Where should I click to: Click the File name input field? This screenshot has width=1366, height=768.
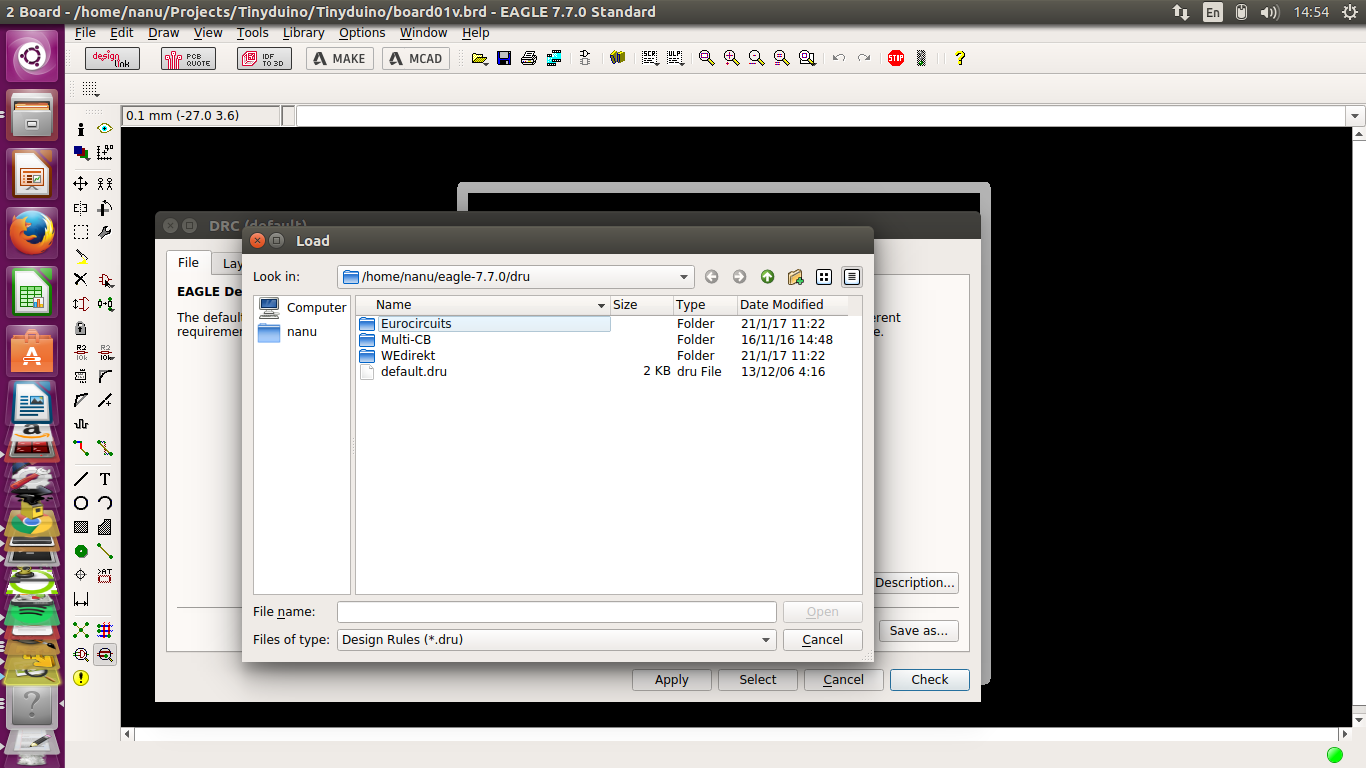[x=556, y=612]
